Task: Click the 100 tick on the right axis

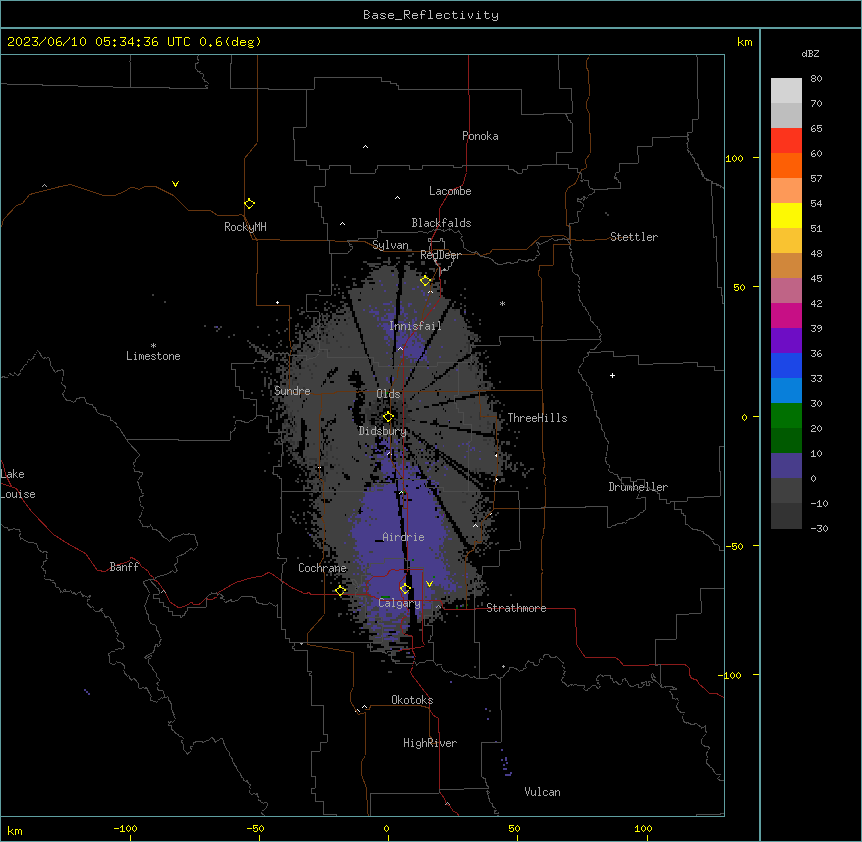Action: pyautogui.click(x=734, y=158)
